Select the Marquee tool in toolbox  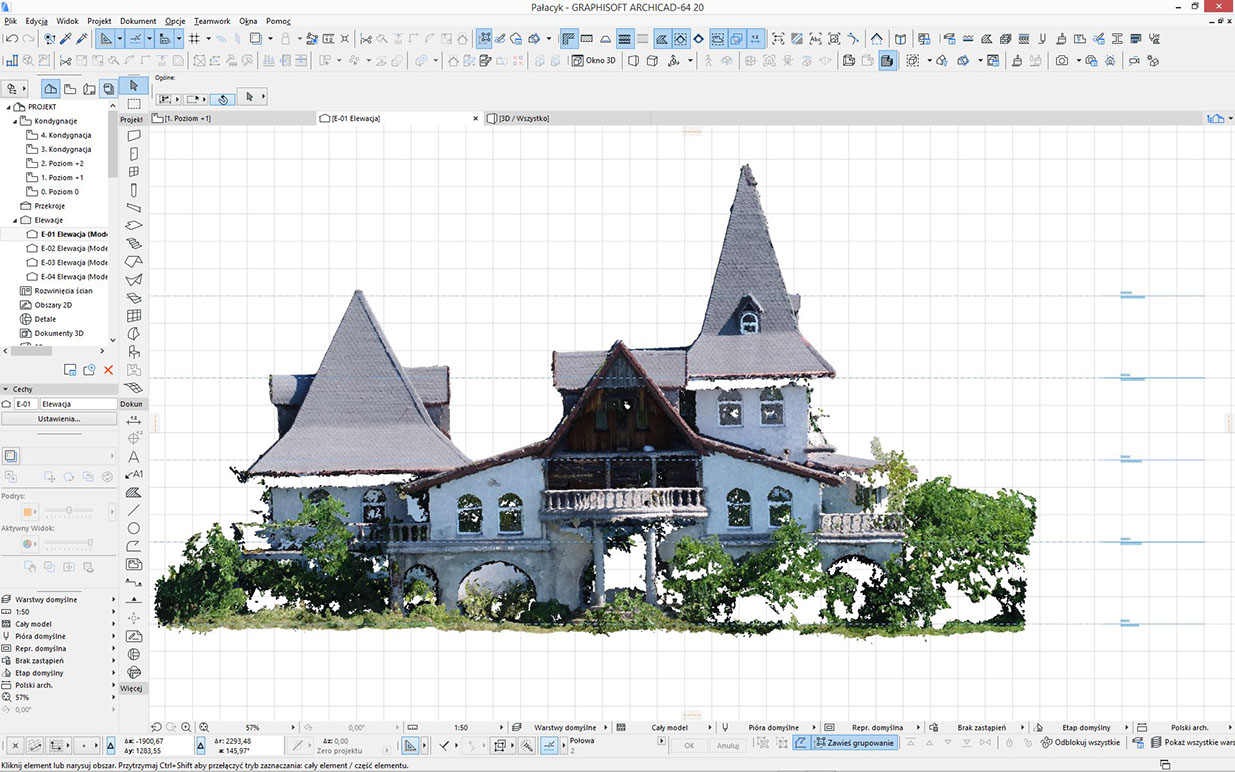[134, 103]
